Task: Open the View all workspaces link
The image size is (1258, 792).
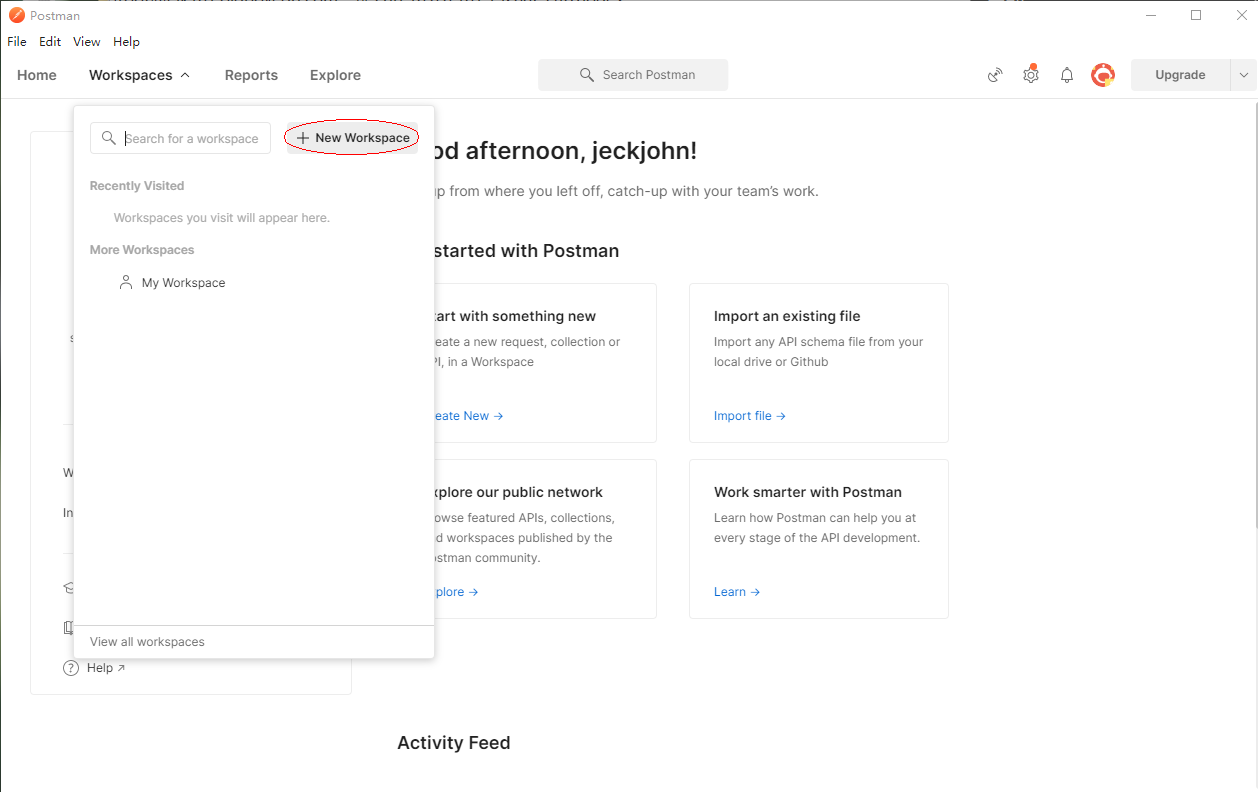Action: (x=147, y=642)
